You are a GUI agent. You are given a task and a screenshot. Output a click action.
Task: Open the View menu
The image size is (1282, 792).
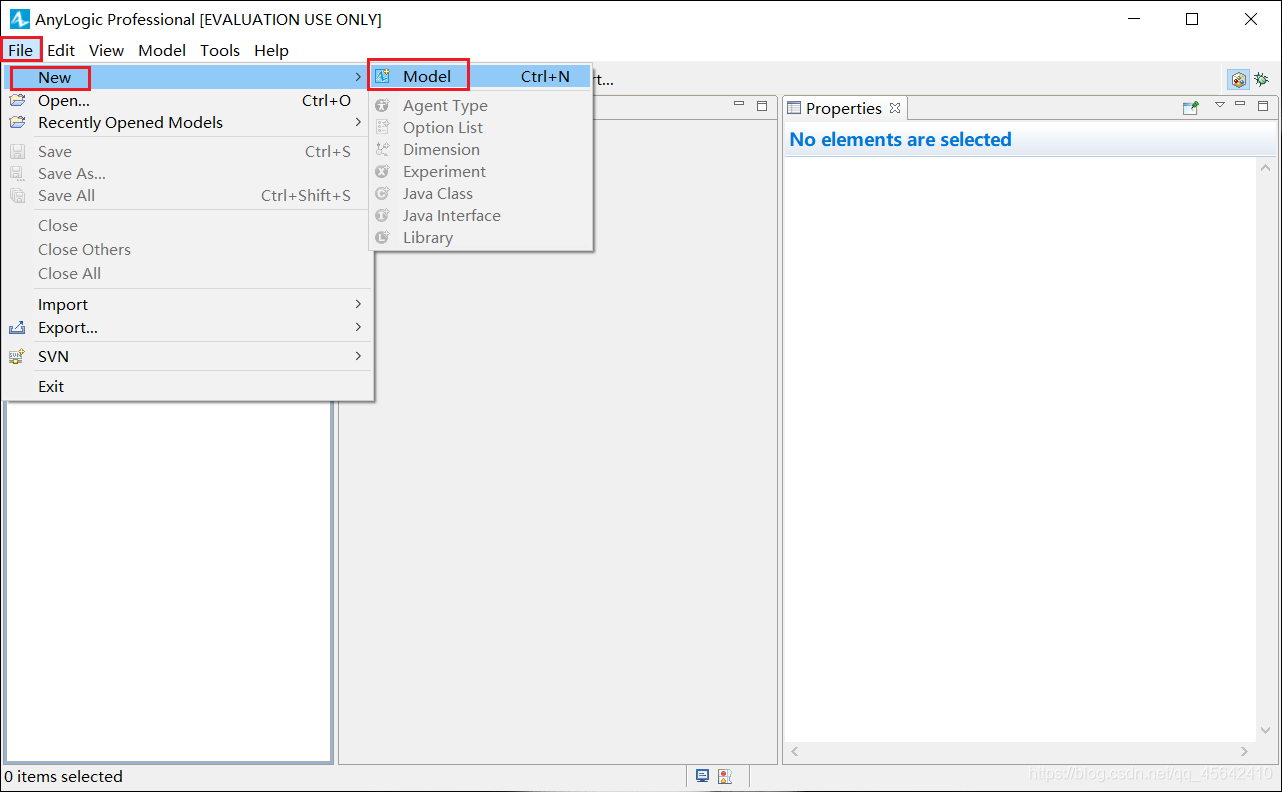[106, 50]
